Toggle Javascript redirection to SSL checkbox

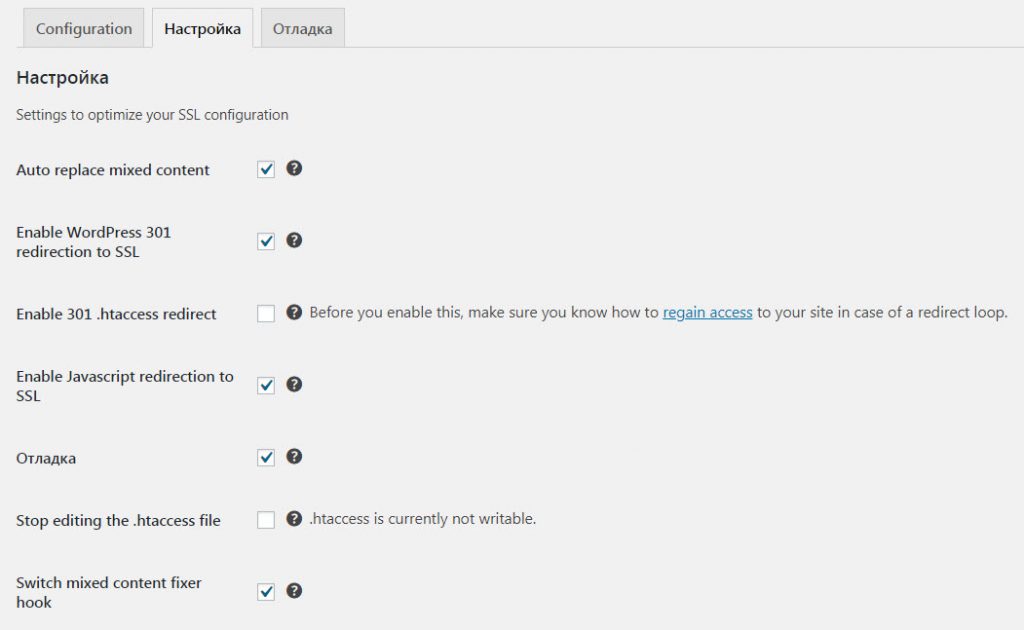(x=266, y=385)
